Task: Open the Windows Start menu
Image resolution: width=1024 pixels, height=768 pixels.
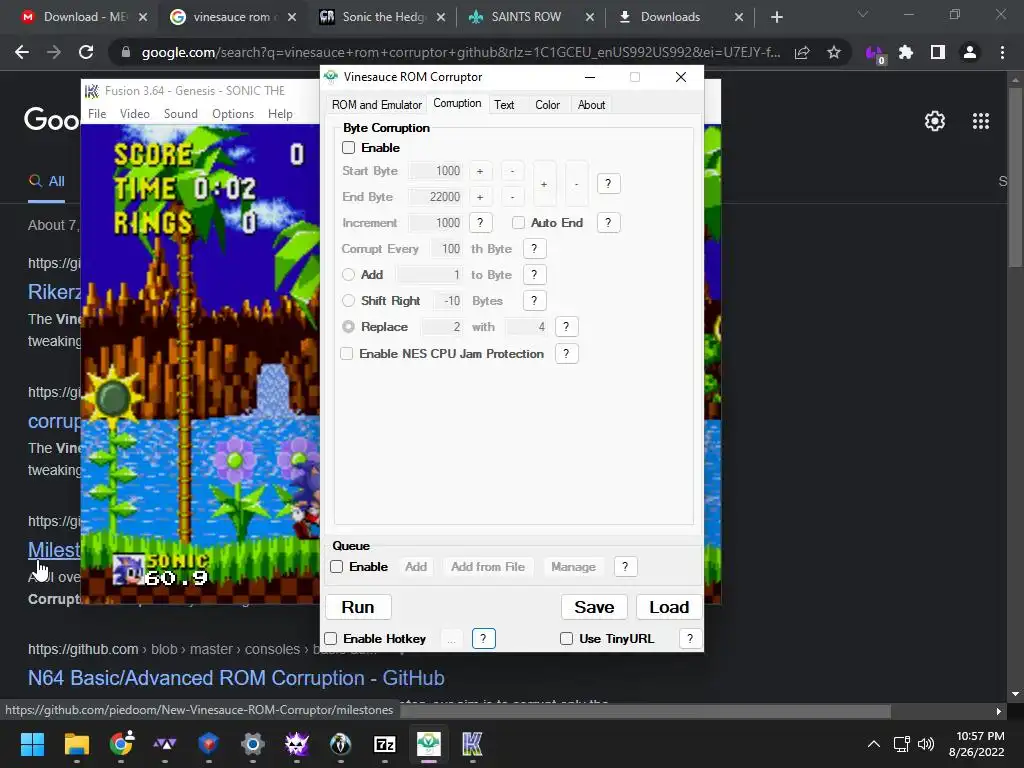Action: pos(32,744)
